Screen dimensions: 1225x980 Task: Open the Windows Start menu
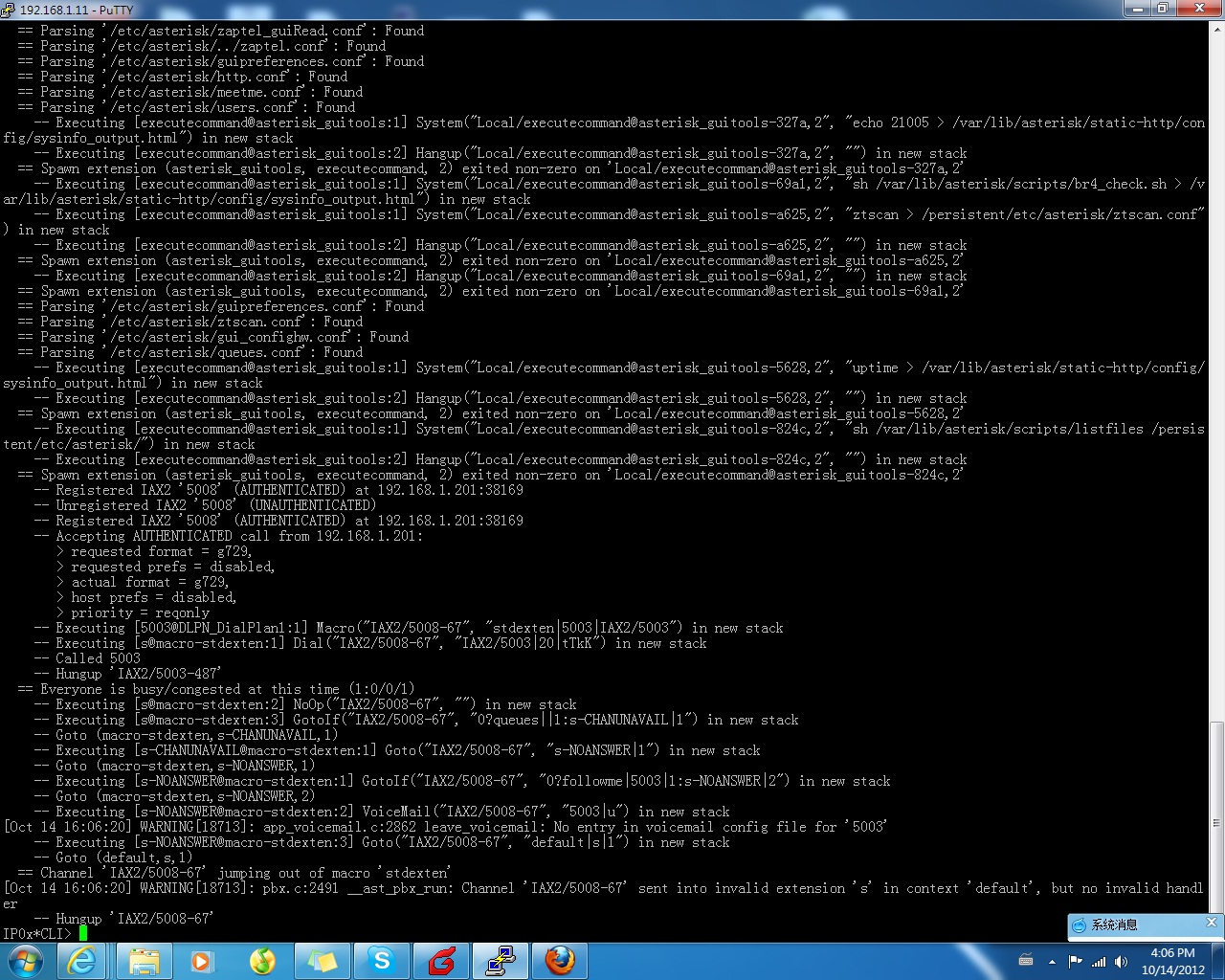pos(24,961)
